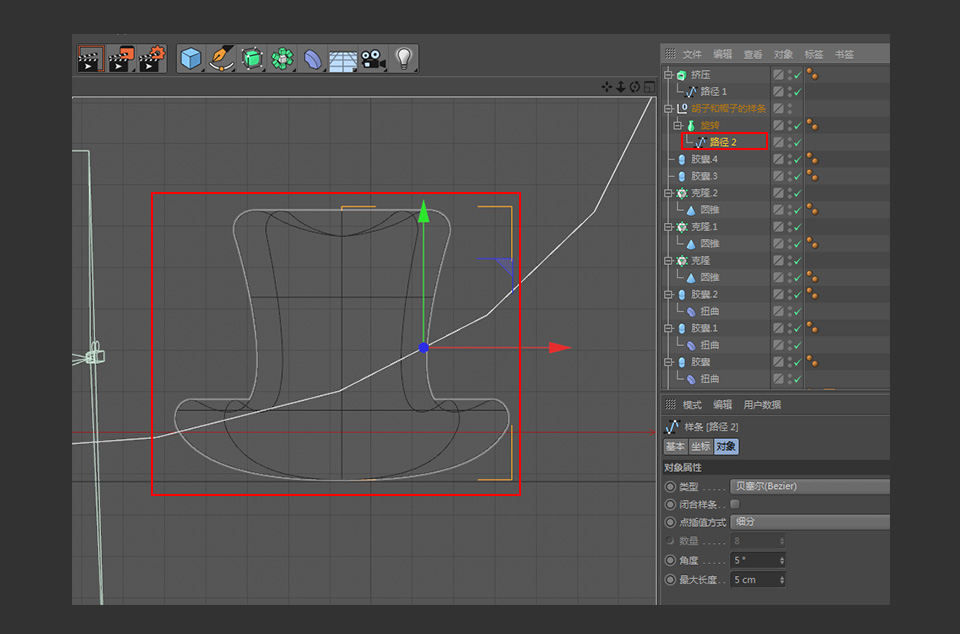
Task: Click the Bend deformer icon
Action: 313,58
